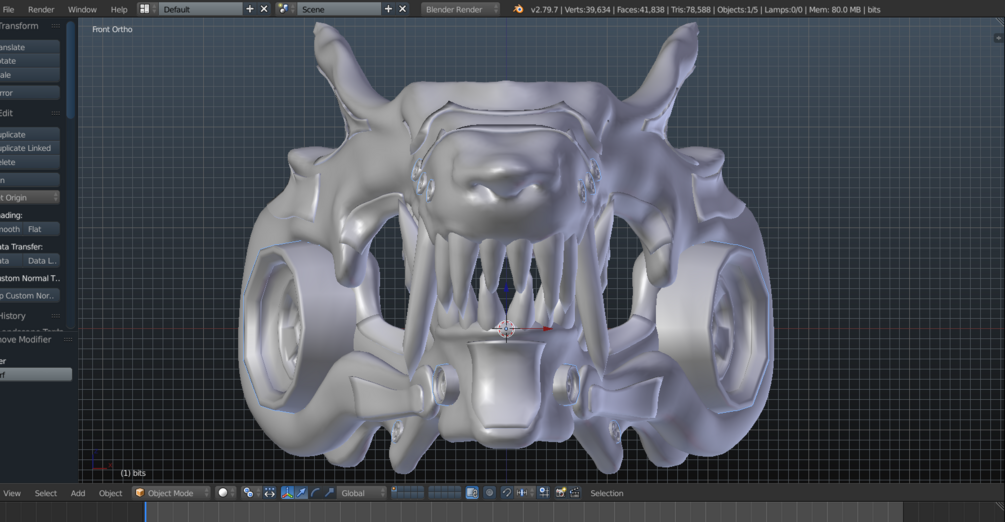Click the red X axis manipulator arrow
Image resolution: width=1005 pixels, height=522 pixels.
pos(546,328)
